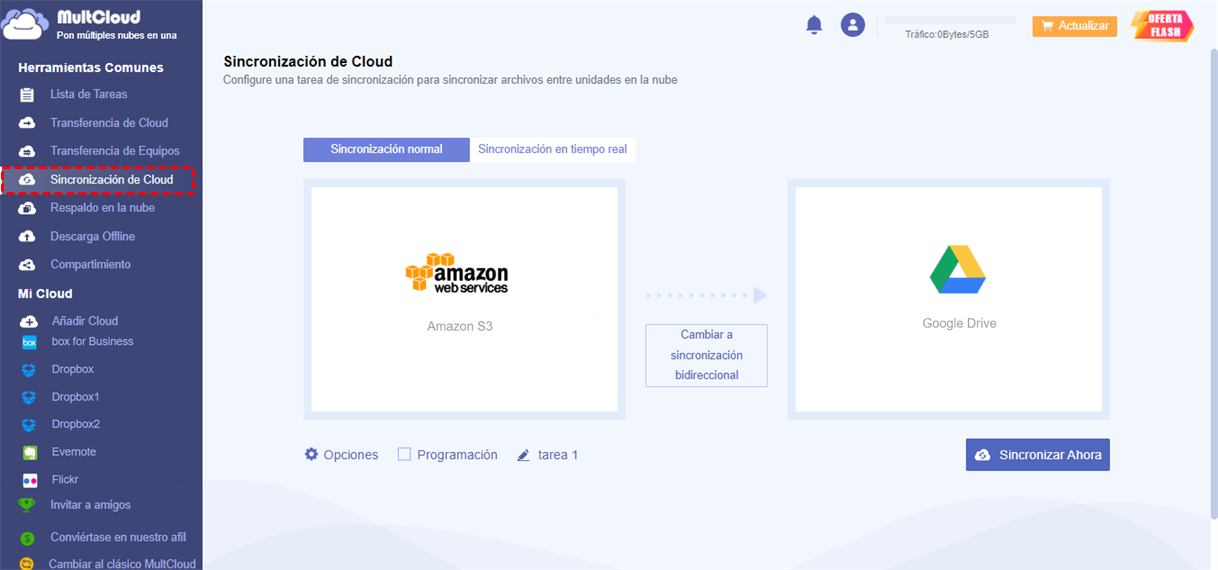Click Cambiar al clásico MultCloud link
This screenshot has height=570, width=1218.
point(122,564)
